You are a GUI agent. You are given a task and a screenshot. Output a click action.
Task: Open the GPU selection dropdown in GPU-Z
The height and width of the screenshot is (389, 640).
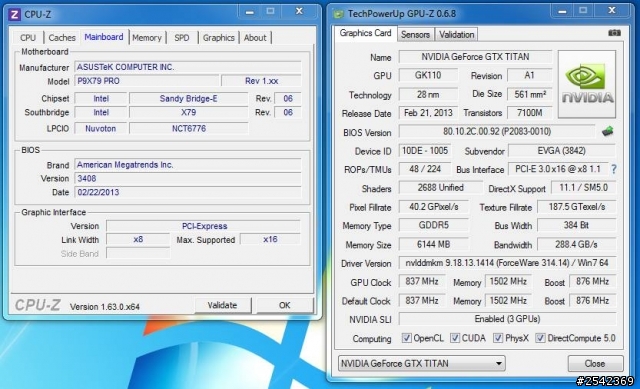(422, 363)
